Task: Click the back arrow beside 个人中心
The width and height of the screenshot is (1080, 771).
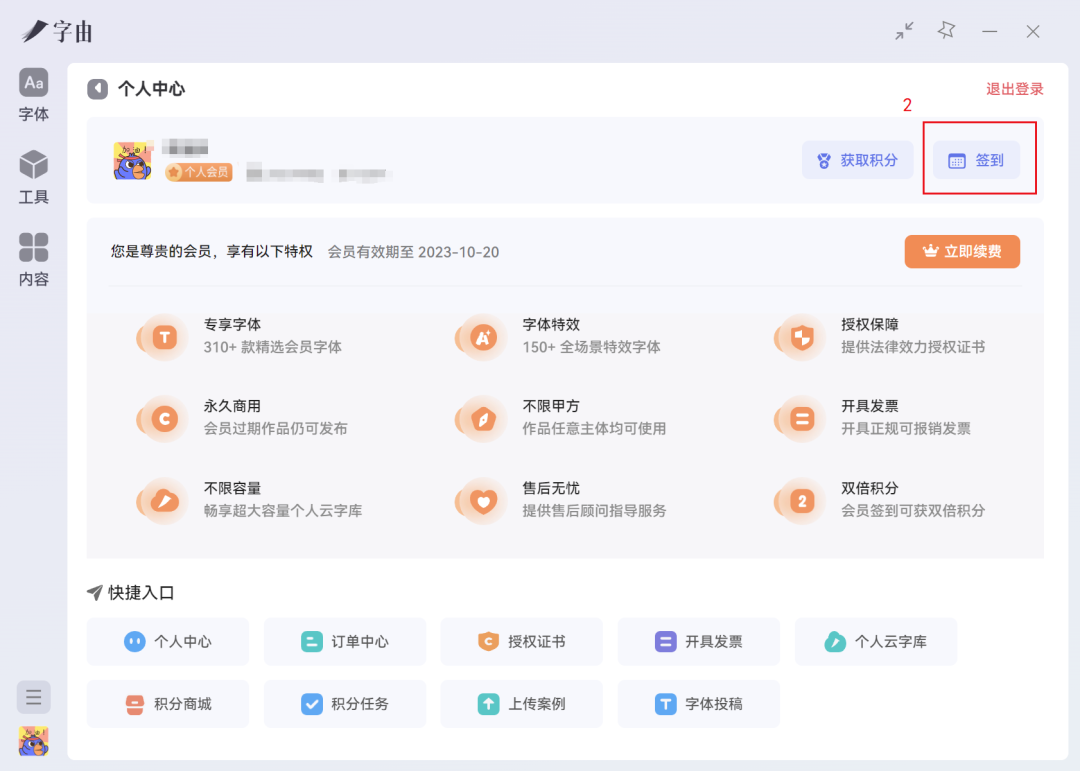Action: click(x=97, y=89)
